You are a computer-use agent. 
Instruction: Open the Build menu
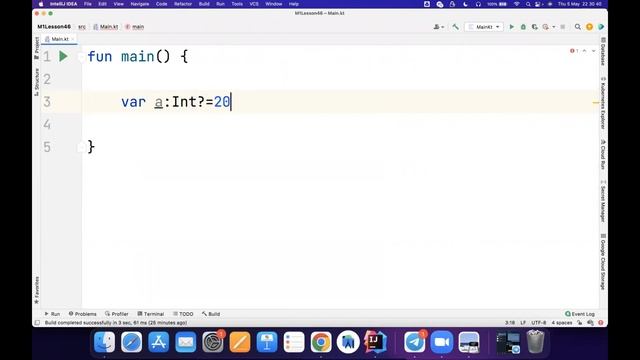click(x=204, y=4)
